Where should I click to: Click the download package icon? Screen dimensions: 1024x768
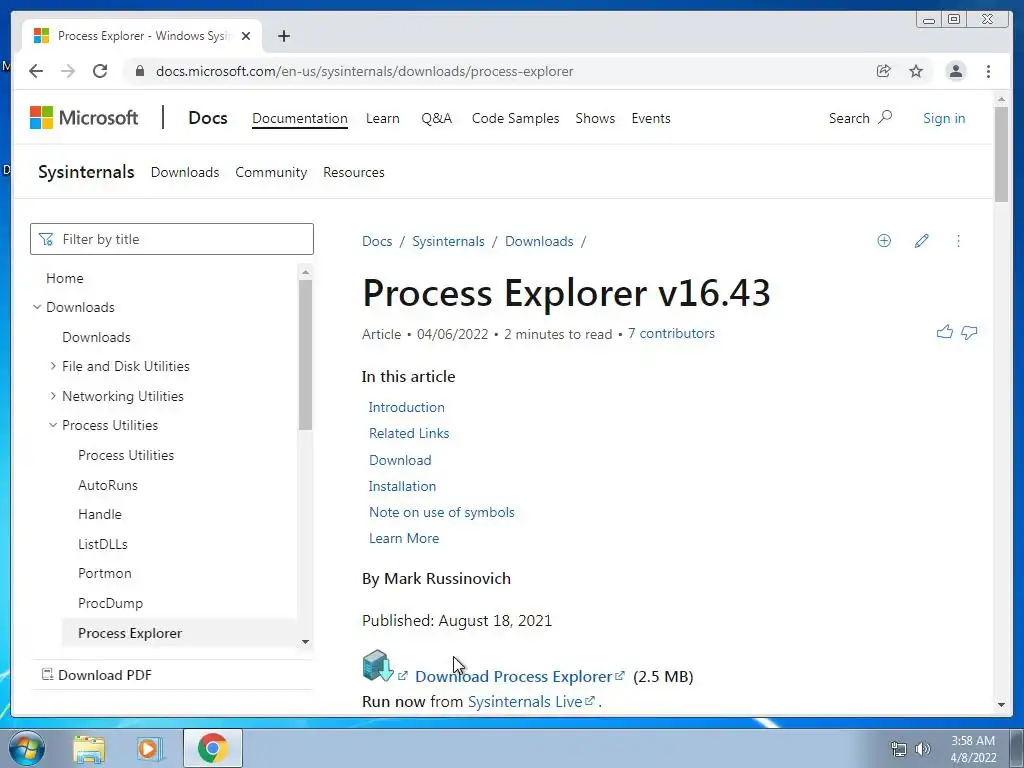click(x=377, y=665)
